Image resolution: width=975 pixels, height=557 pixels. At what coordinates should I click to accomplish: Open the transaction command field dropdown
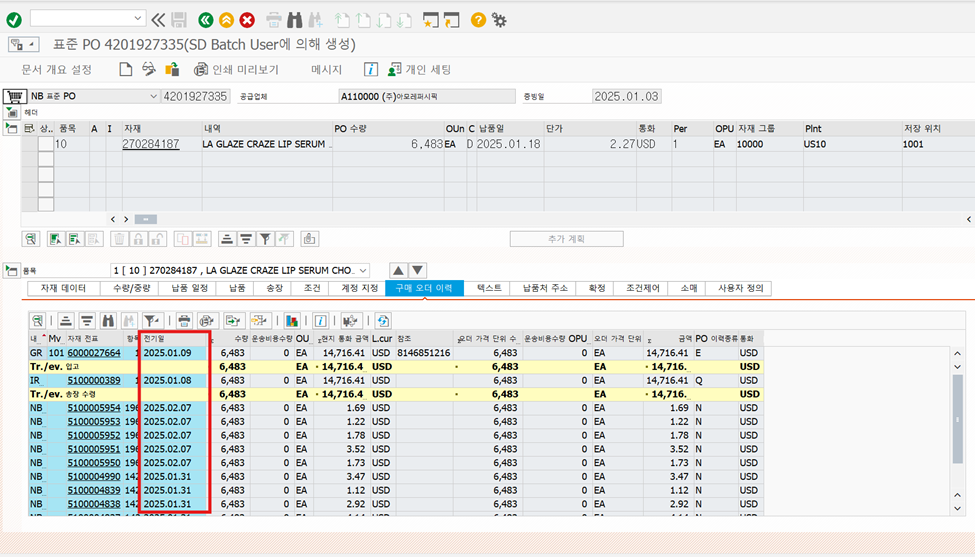(x=137, y=19)
